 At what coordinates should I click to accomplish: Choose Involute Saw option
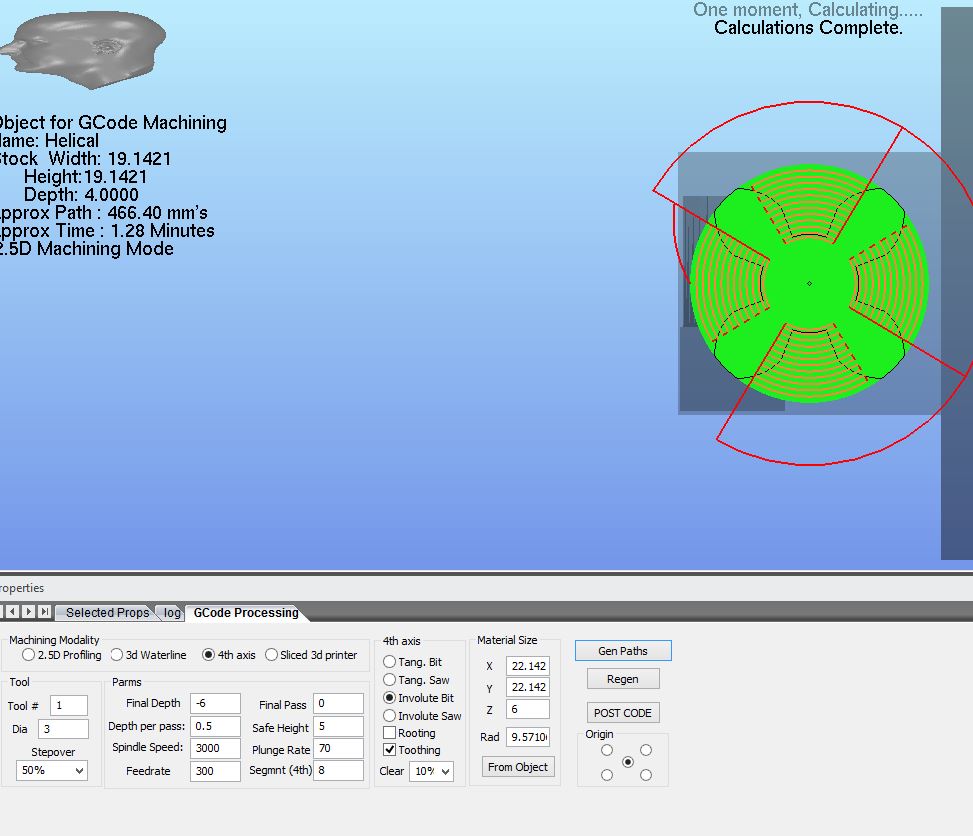(x=390, y=716)
